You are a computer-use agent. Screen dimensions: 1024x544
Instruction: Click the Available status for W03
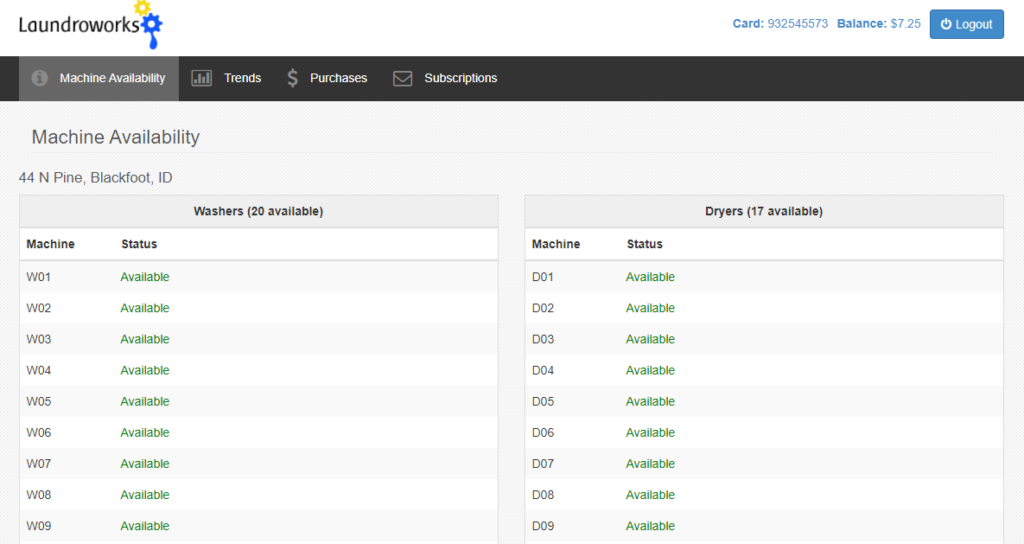coord(145,340)
